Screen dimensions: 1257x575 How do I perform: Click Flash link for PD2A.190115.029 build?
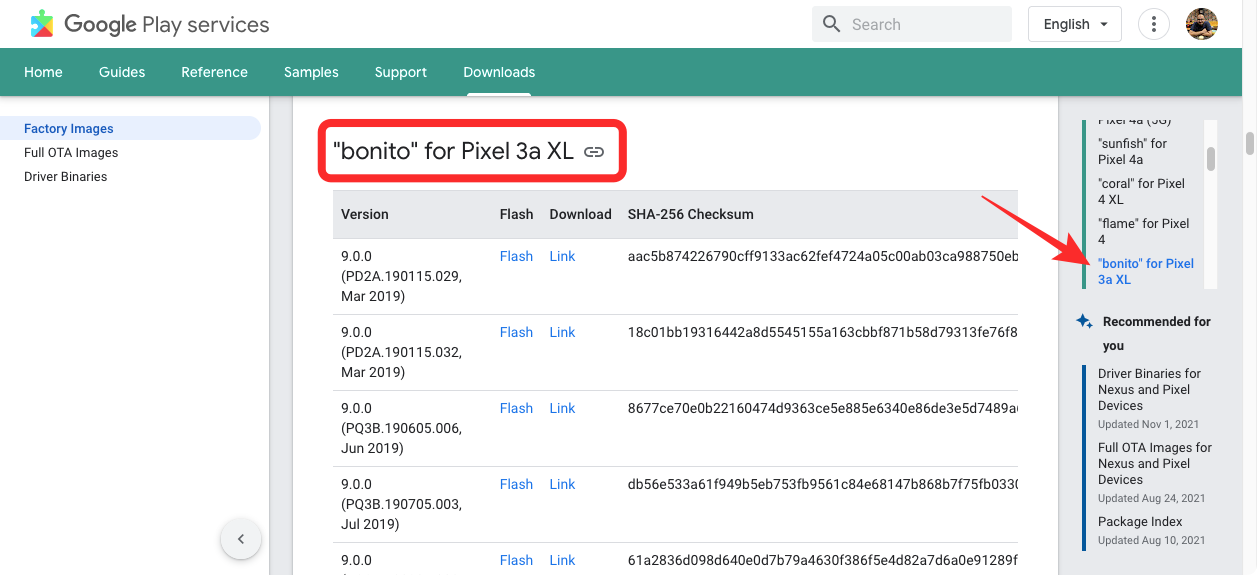516,256
